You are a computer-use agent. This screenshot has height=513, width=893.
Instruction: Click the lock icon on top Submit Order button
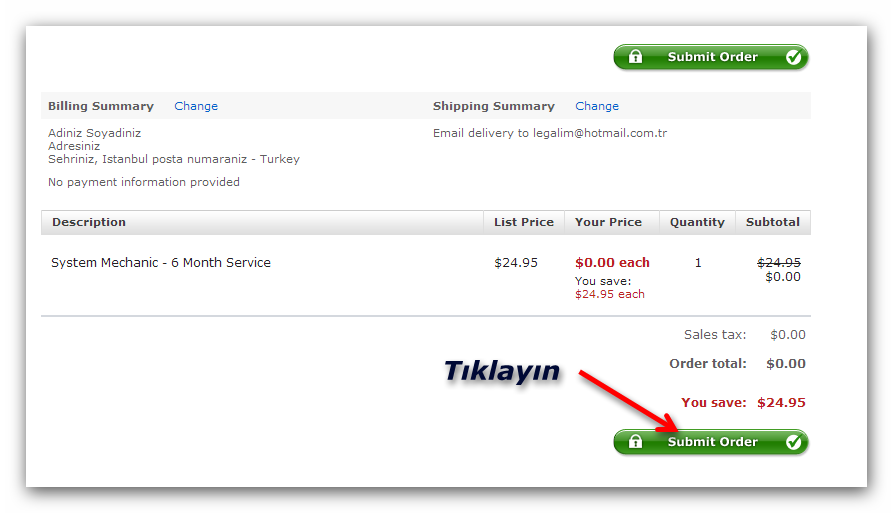635,57
